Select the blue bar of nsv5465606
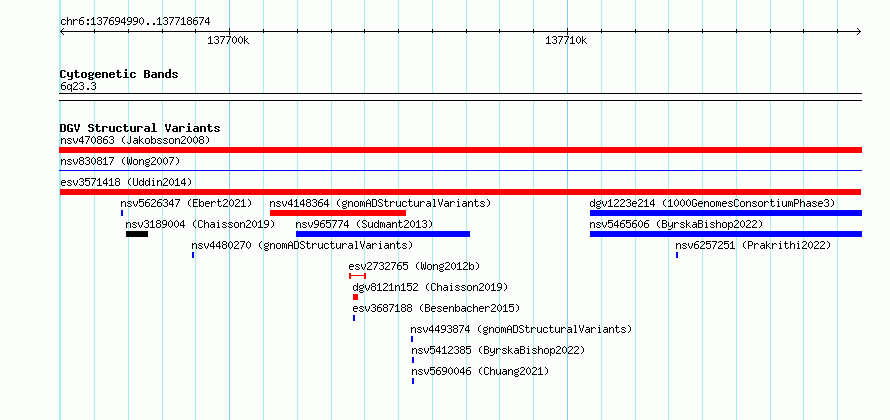Image resolution: width=890 pixels, height=420 pixels. coord(726,234)
